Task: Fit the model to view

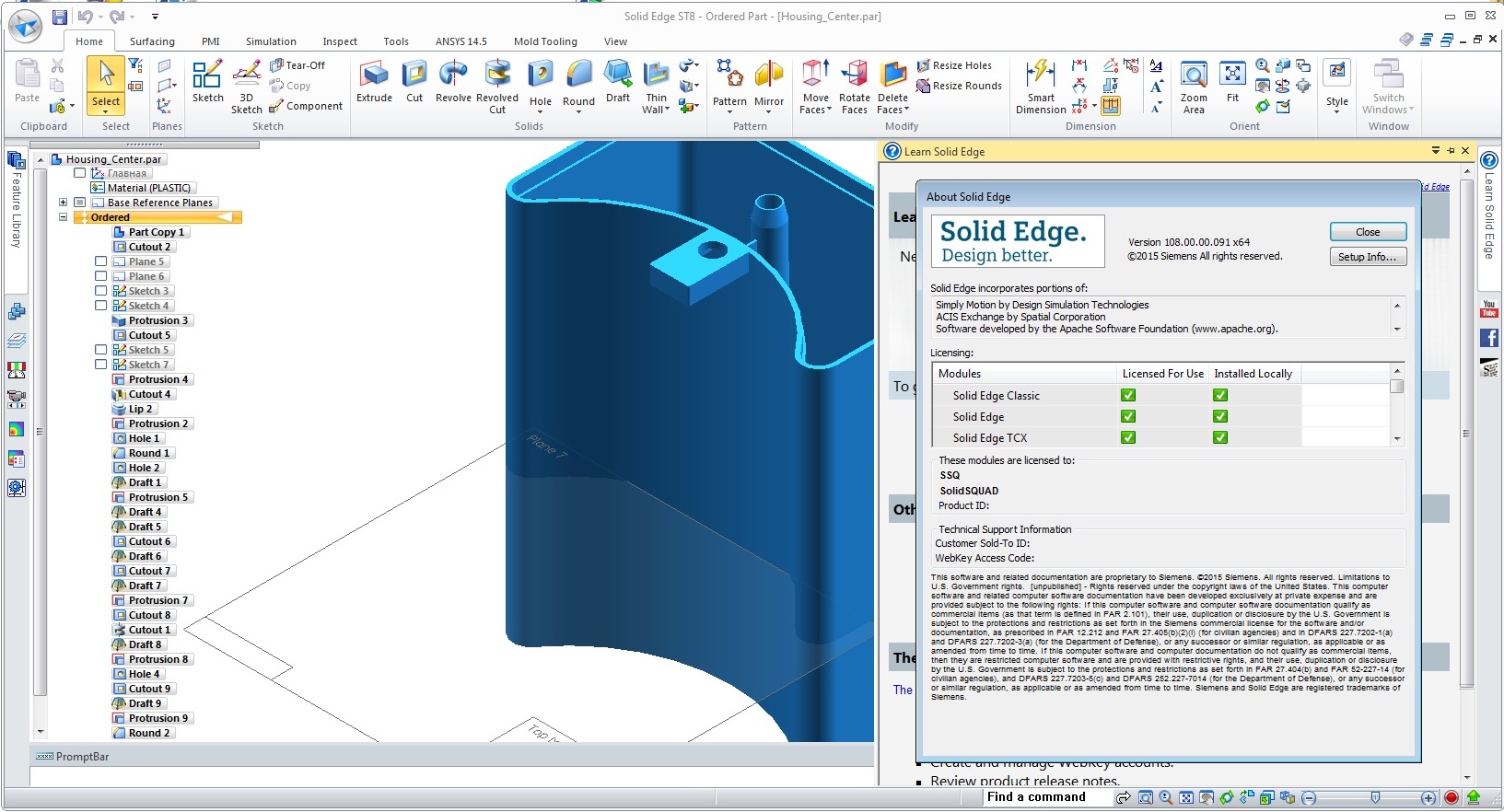Action: pyautogui.click(x=1232, y=81)
